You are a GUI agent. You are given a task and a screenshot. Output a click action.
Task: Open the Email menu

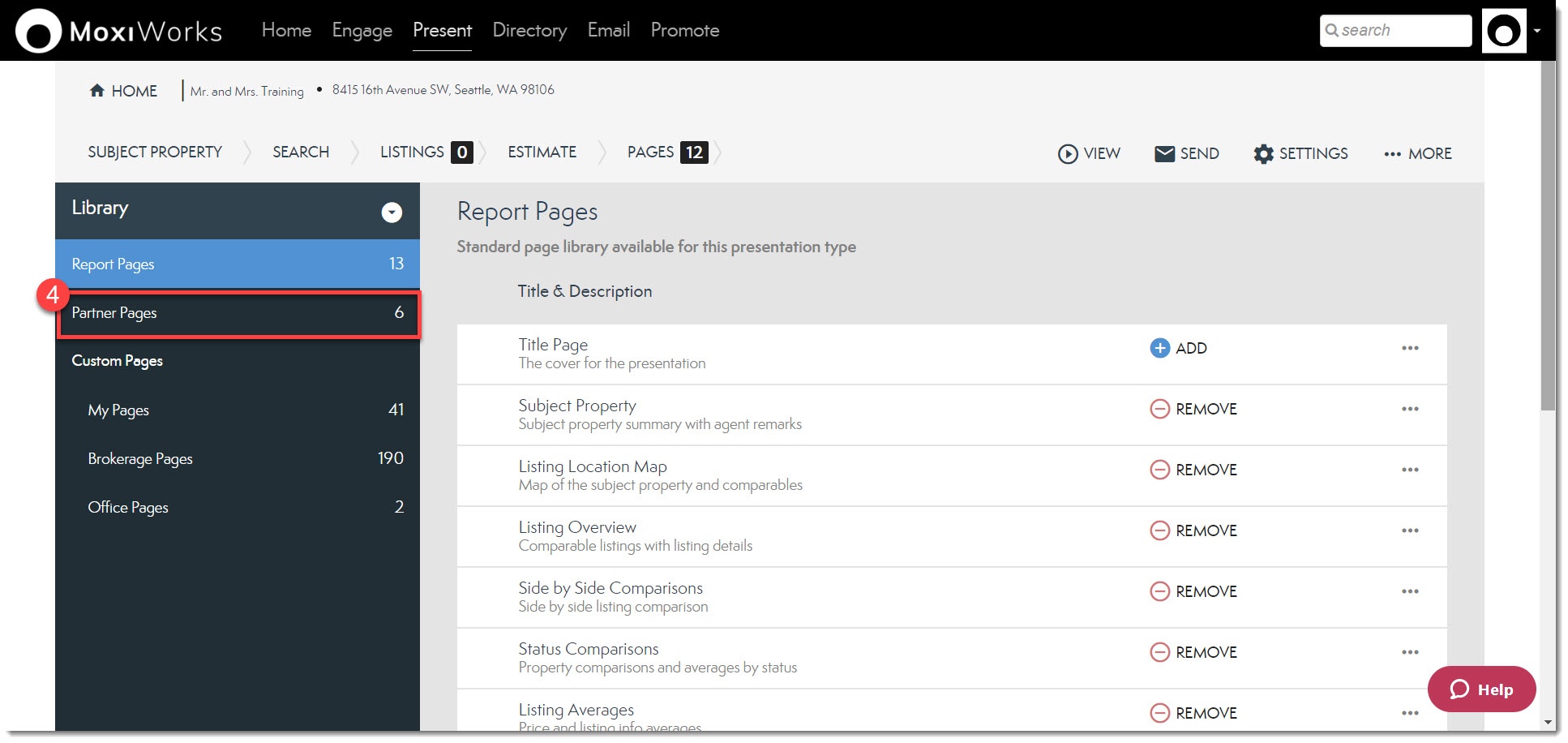[608, 30]
